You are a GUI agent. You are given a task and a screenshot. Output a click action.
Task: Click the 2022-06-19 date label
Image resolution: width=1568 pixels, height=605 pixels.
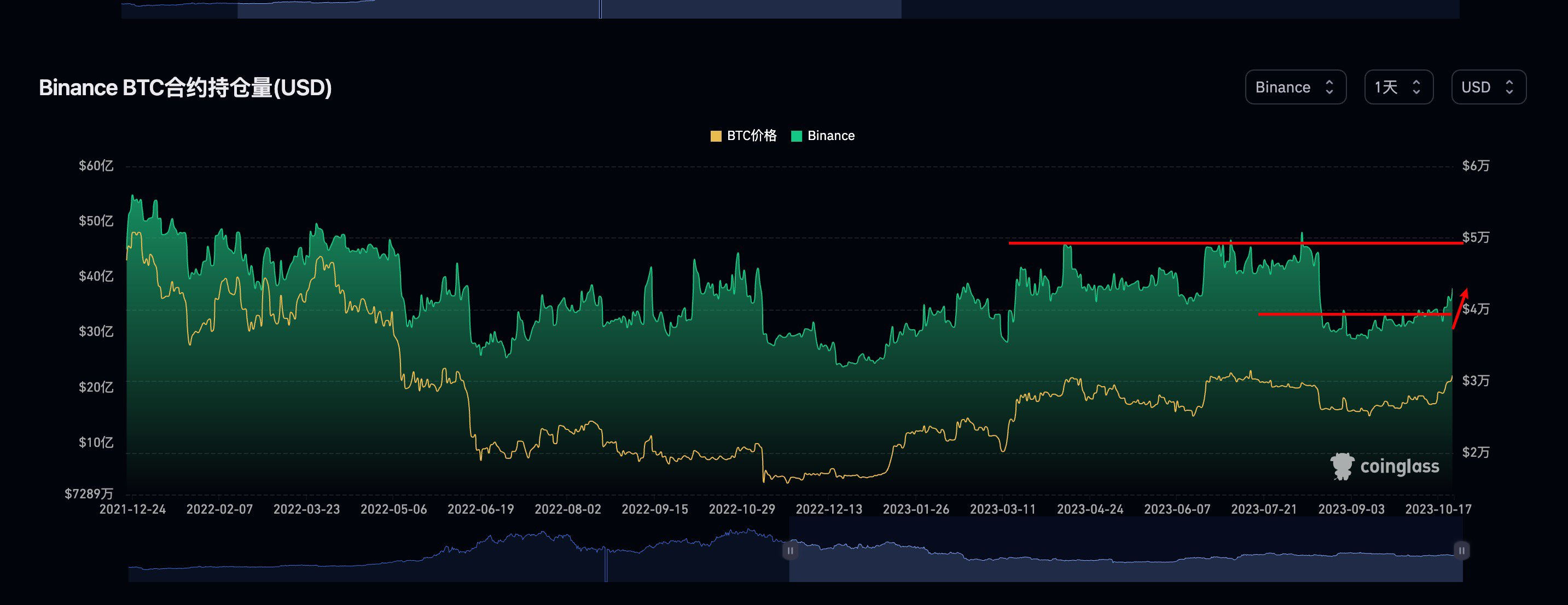[x=481, y=509]
